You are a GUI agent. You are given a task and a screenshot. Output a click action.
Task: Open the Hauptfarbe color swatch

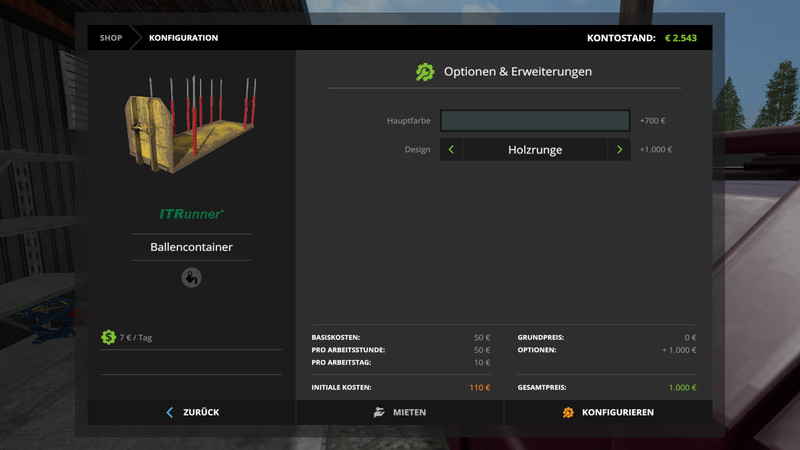[535, 121]
